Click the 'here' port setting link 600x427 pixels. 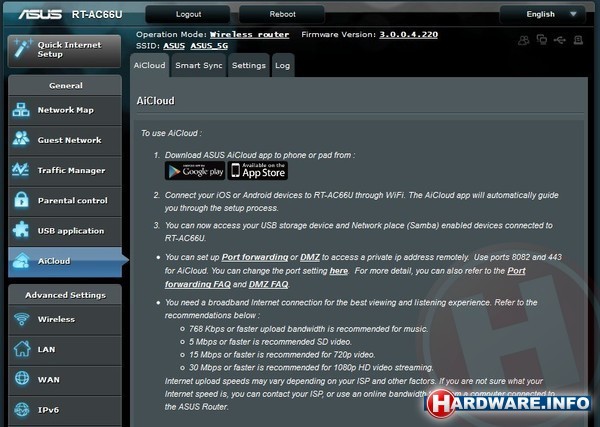coord(339,271)
